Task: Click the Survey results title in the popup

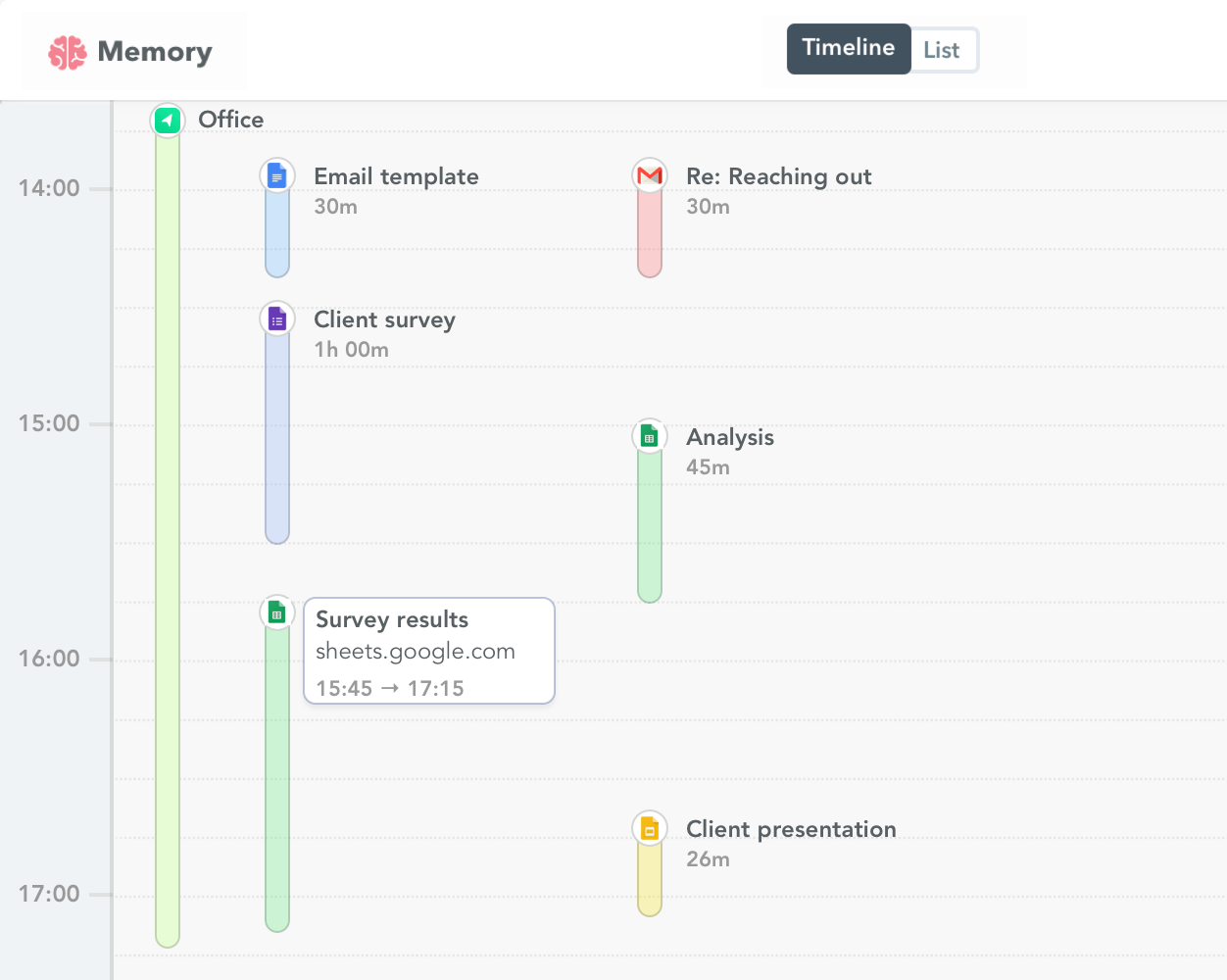Action: [391, 619]
